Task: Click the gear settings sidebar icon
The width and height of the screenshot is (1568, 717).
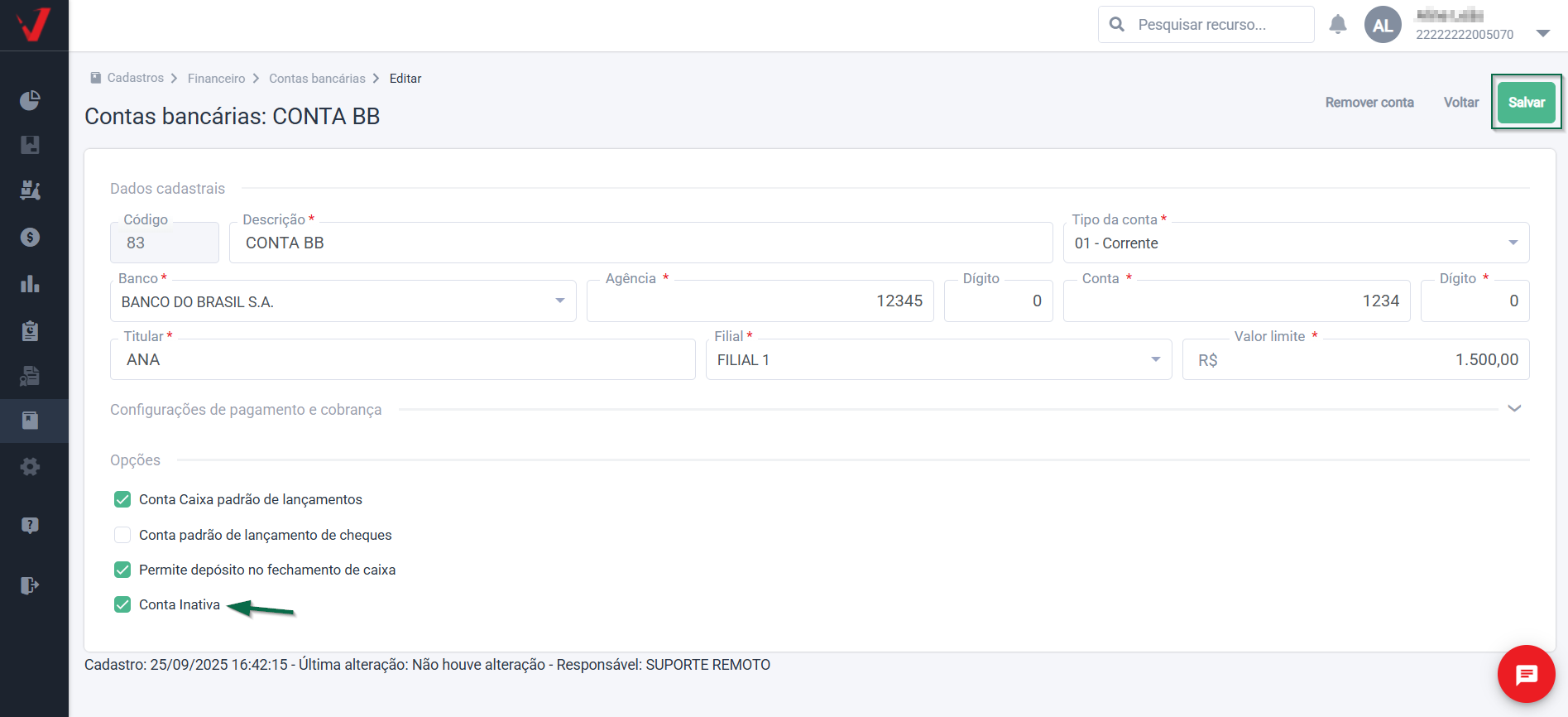Action: (x=30, y=467)
